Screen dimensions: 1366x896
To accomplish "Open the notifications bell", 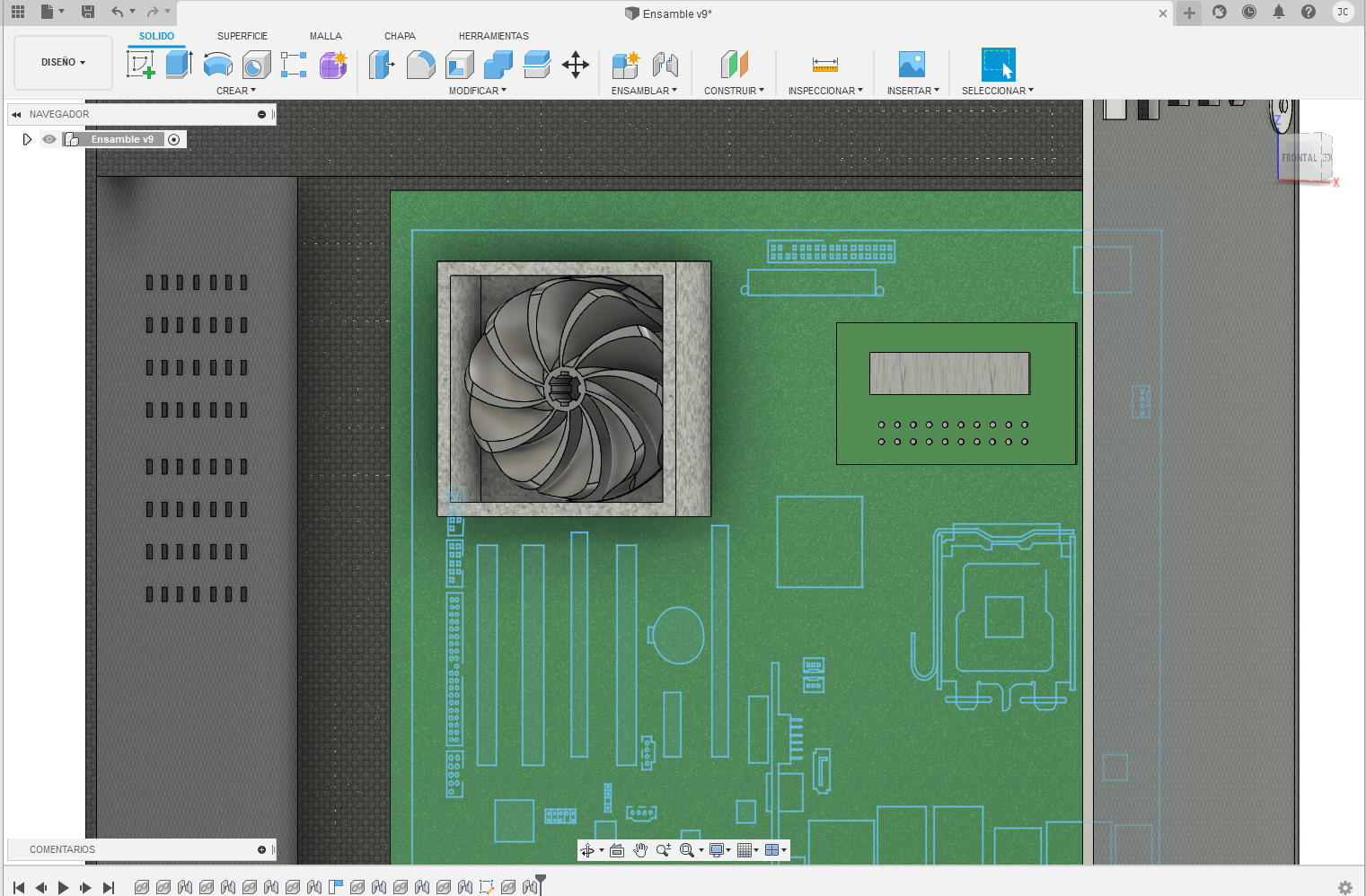I will coord(1279,12).
